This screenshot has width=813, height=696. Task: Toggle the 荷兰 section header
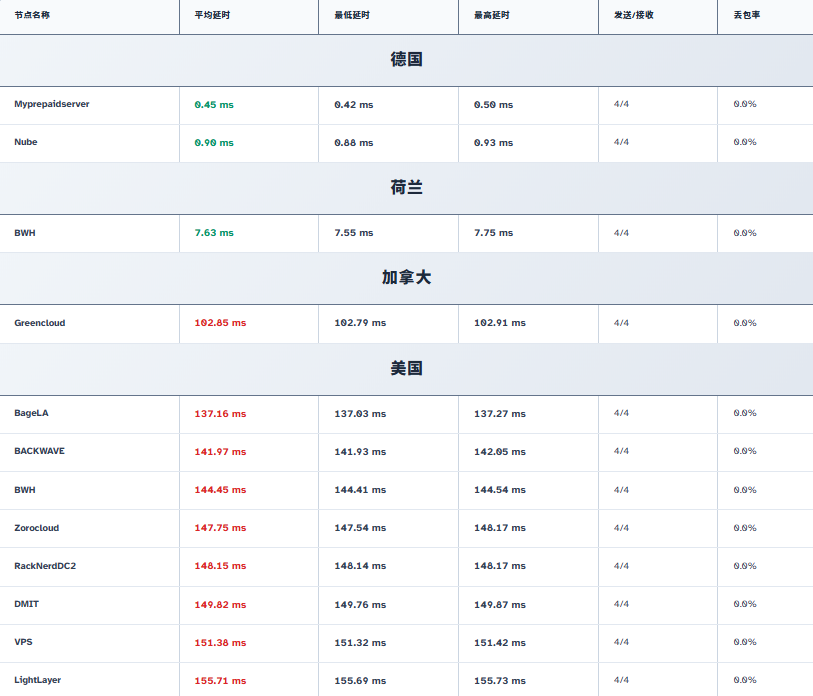pos(406,187)
